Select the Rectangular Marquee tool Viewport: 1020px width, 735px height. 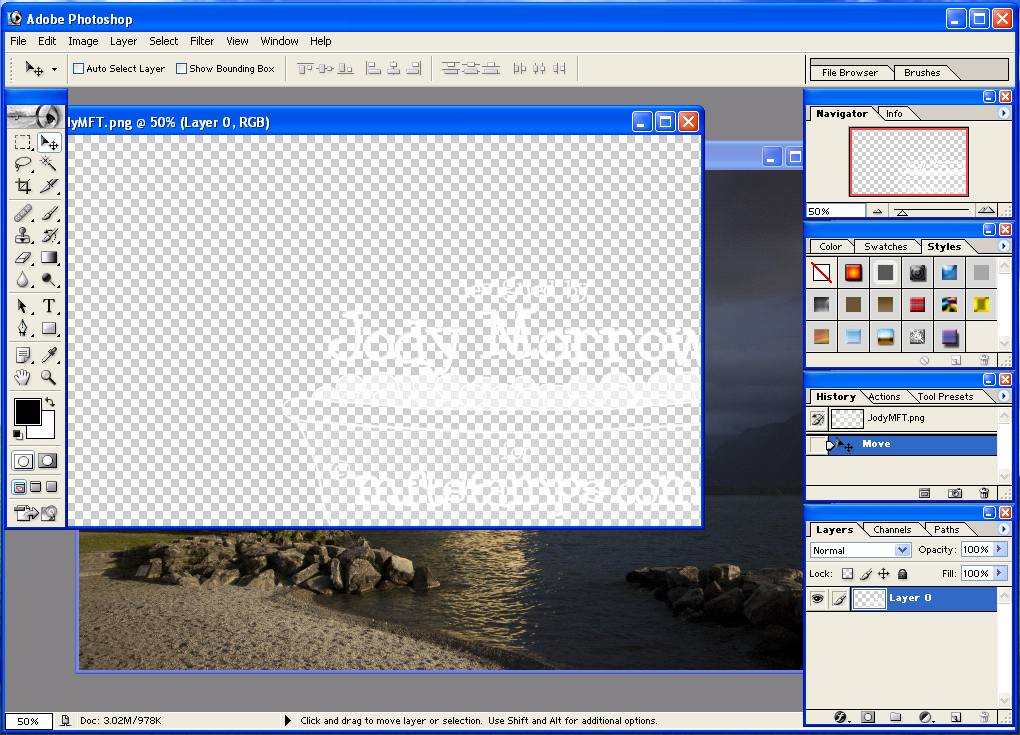click(23, 142)
